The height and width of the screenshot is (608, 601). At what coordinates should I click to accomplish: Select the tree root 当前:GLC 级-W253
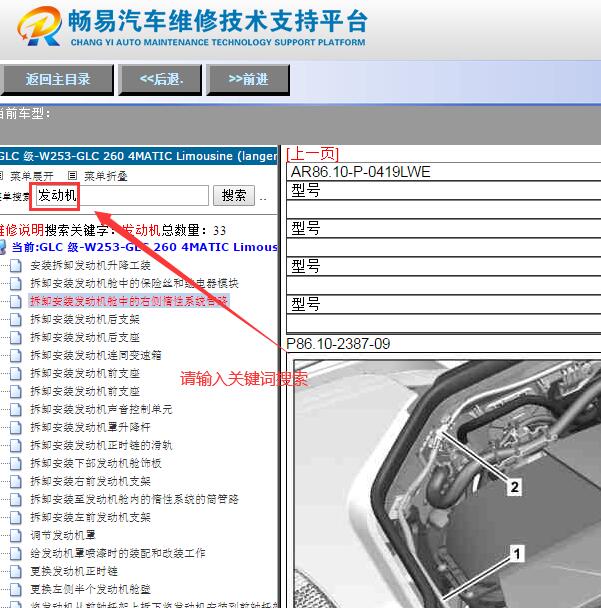(144, 247)
